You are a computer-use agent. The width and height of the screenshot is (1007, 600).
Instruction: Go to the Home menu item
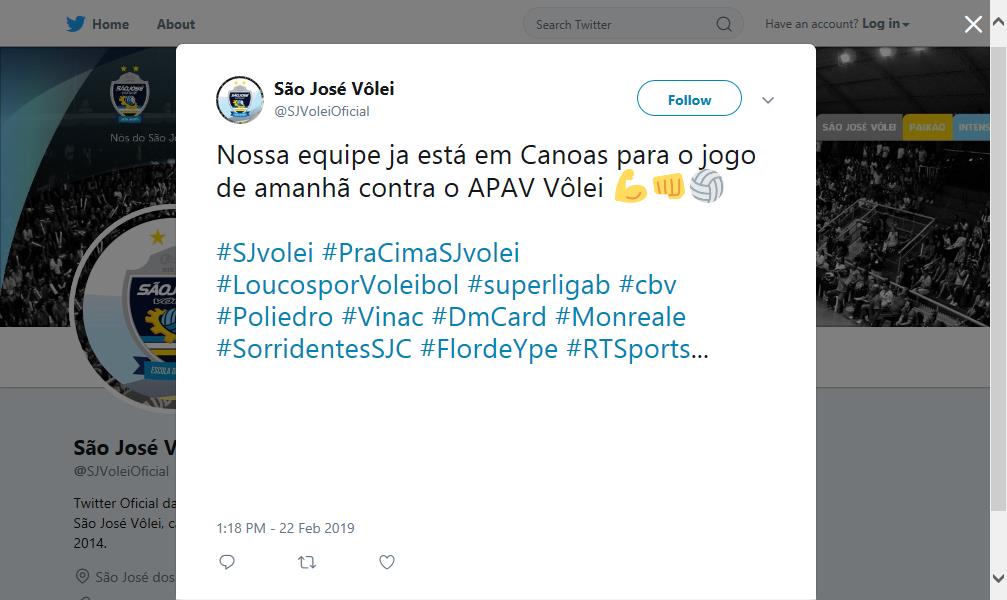pyautogui.click(x=110, y=24)
